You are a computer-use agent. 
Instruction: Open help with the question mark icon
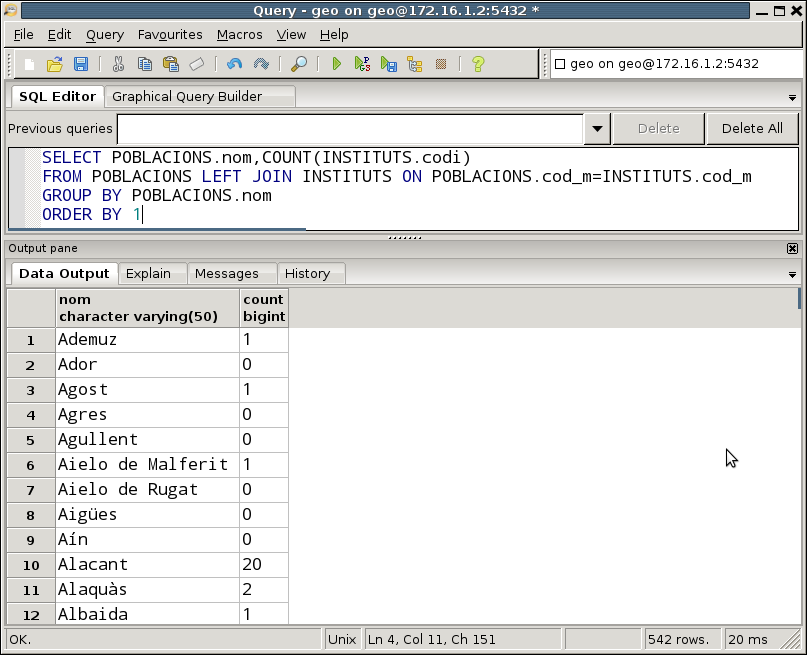coord(478,64)
